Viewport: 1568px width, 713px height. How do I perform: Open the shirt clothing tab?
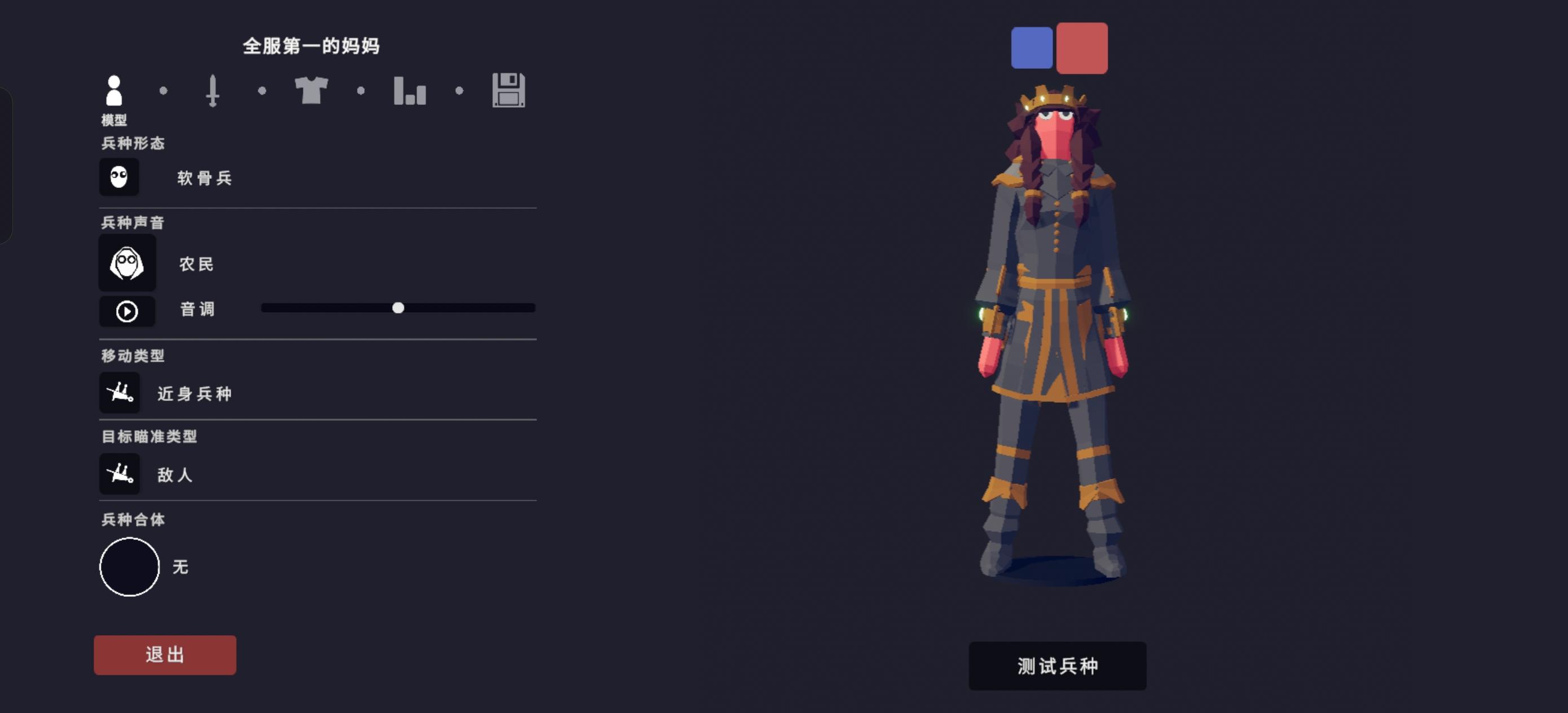click(x=311, y=91)
